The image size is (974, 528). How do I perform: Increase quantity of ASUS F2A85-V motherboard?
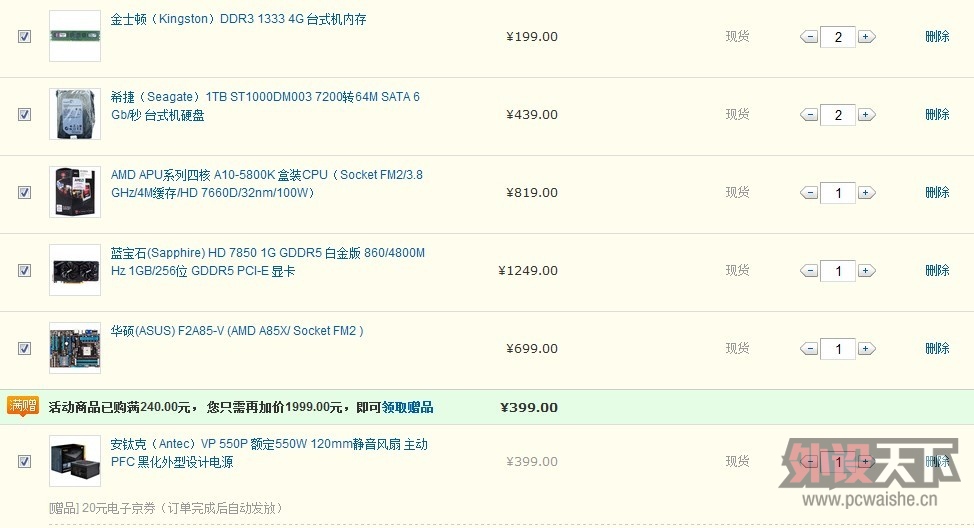pyautogui.click(x=866, y=348)
